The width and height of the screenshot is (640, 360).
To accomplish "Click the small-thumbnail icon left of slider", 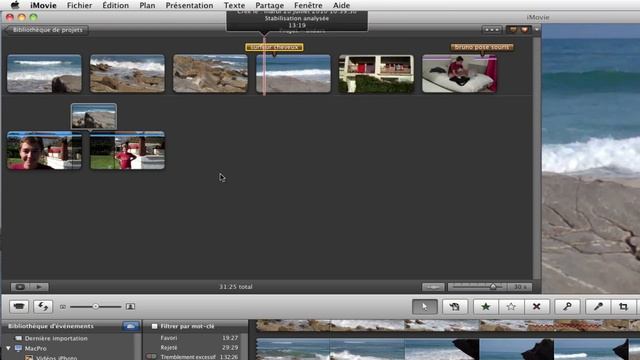I will (x=63, y=307).
